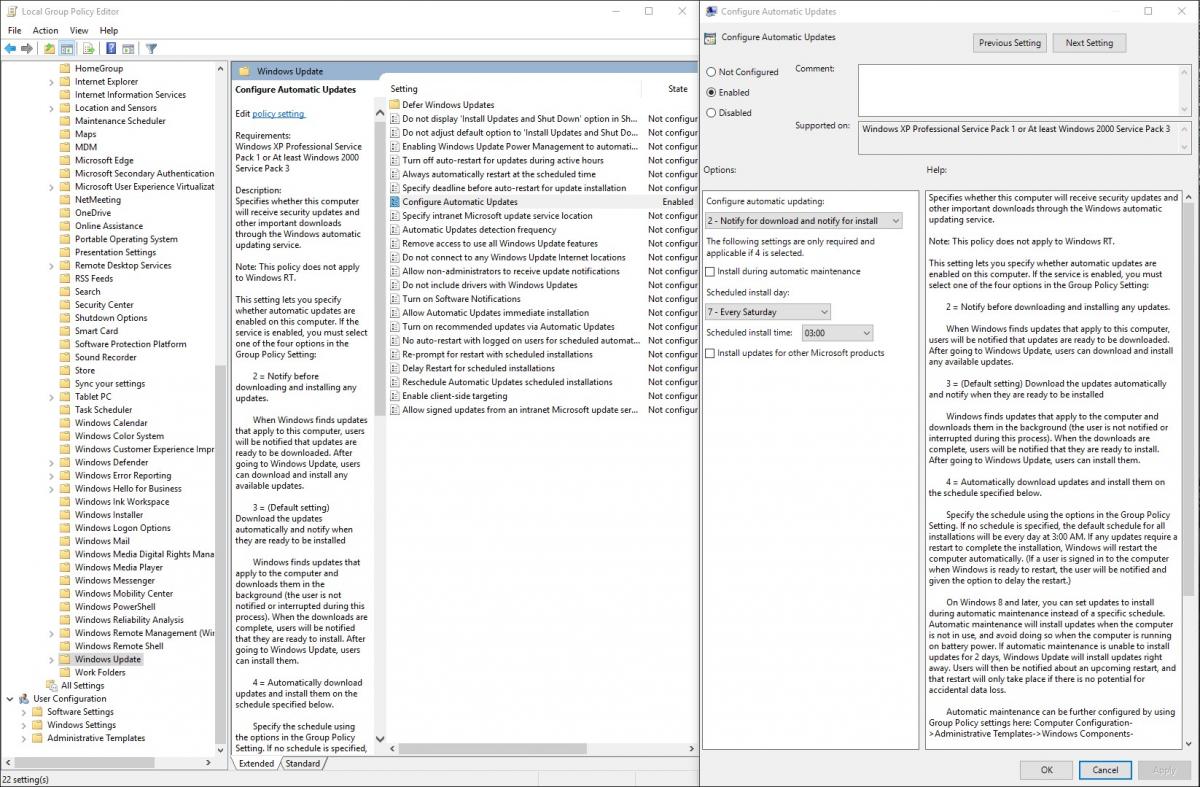Select Windows Ink Workspace in the tree

click(x=122, y=502)
